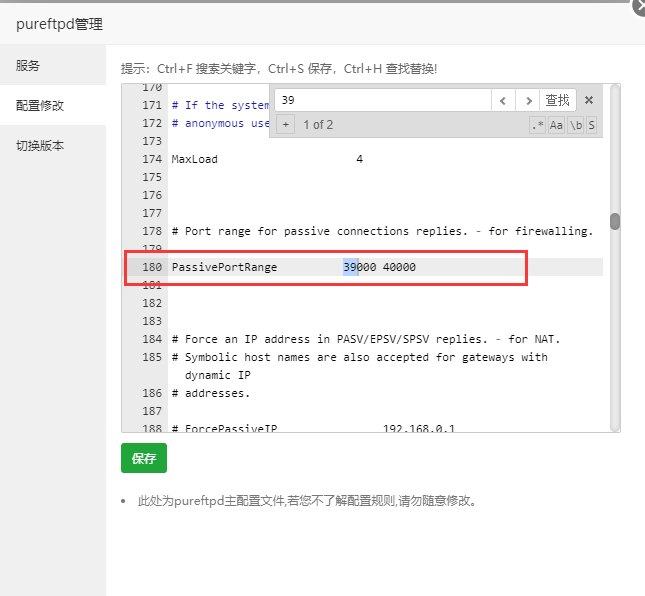Click the green 保存 button
This screenshot has width=645, height=596.
point(144,458)
